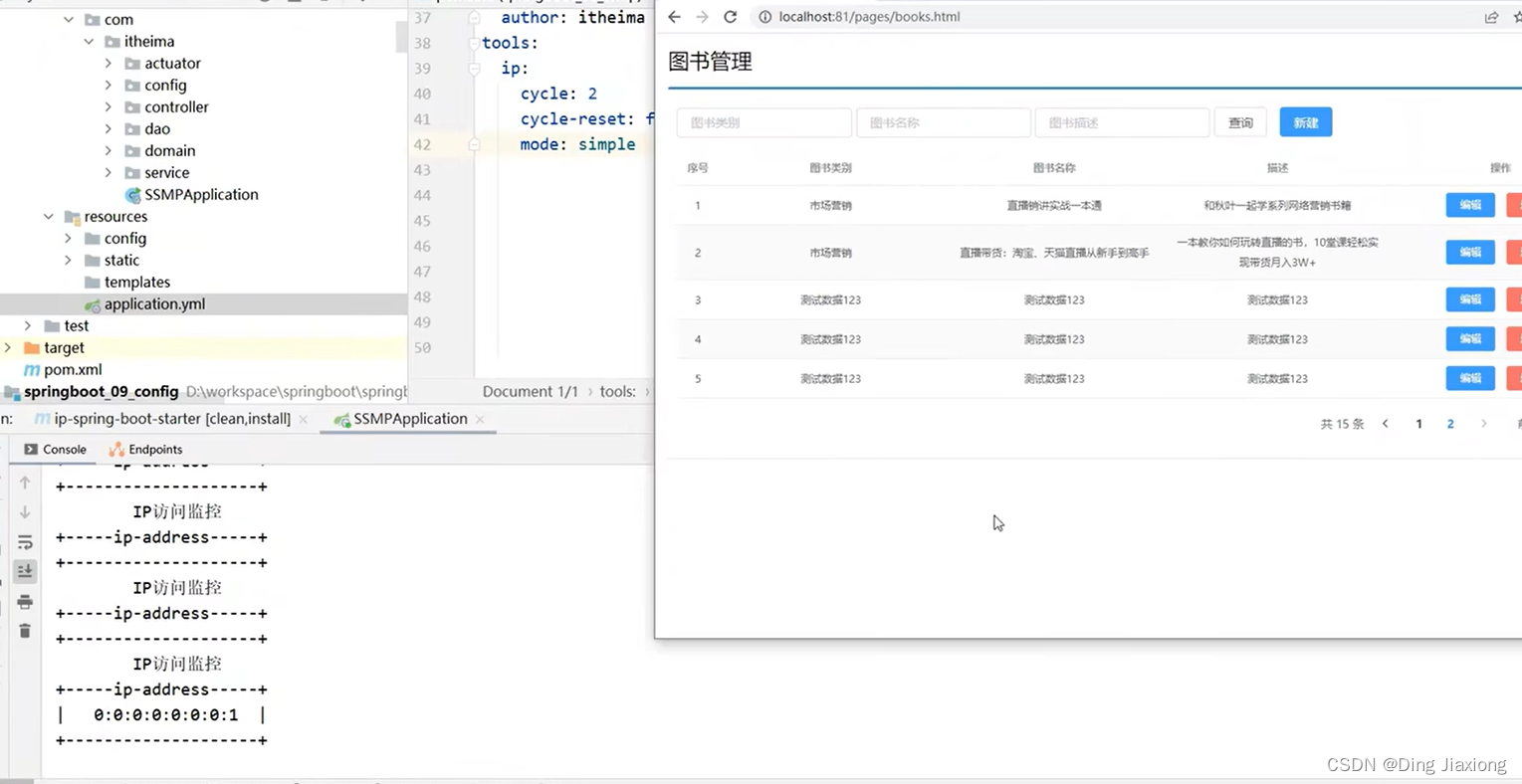Expand the config package under itheima
1522x784 pixels.
pos(109,85)
